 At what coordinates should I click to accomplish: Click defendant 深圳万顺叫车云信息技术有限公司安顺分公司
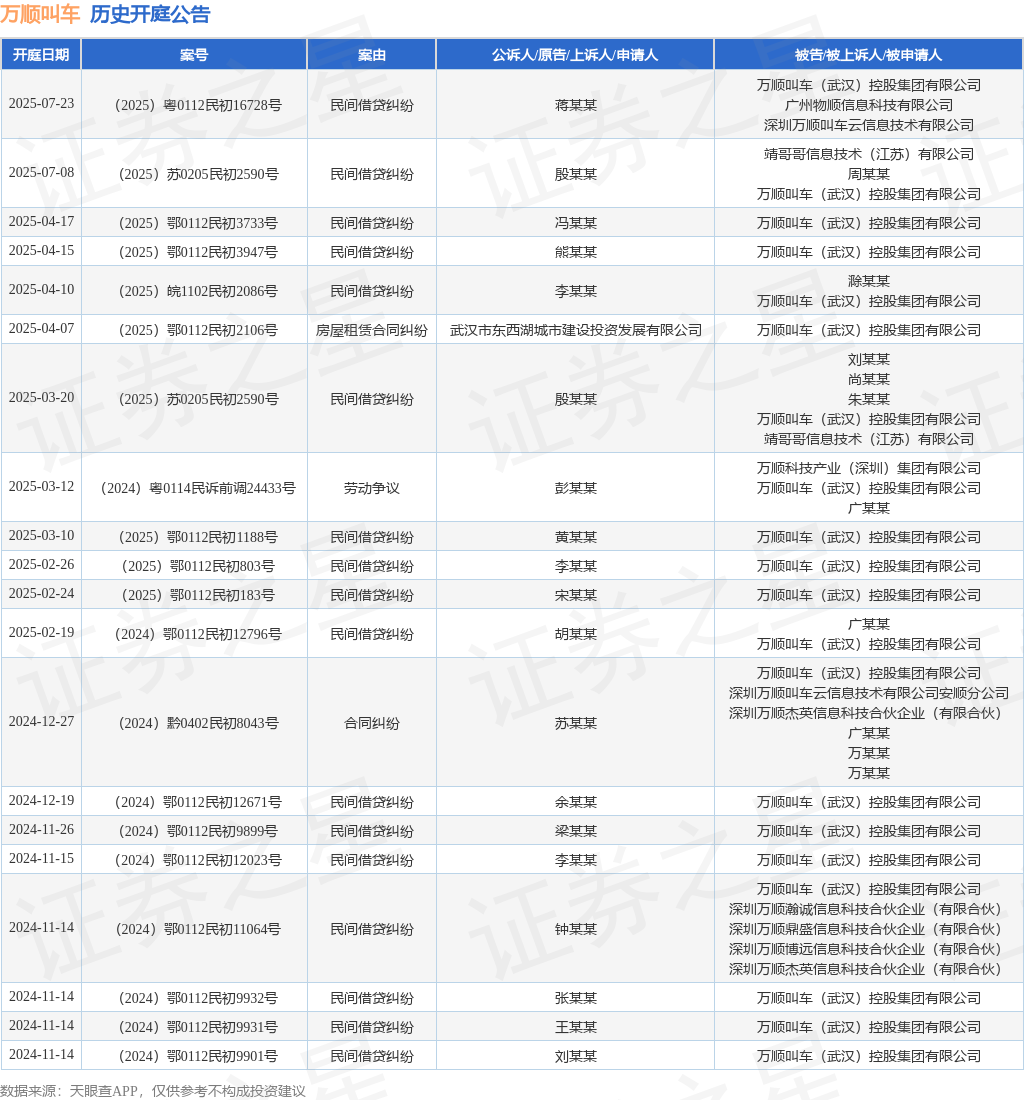click(869, 693)
